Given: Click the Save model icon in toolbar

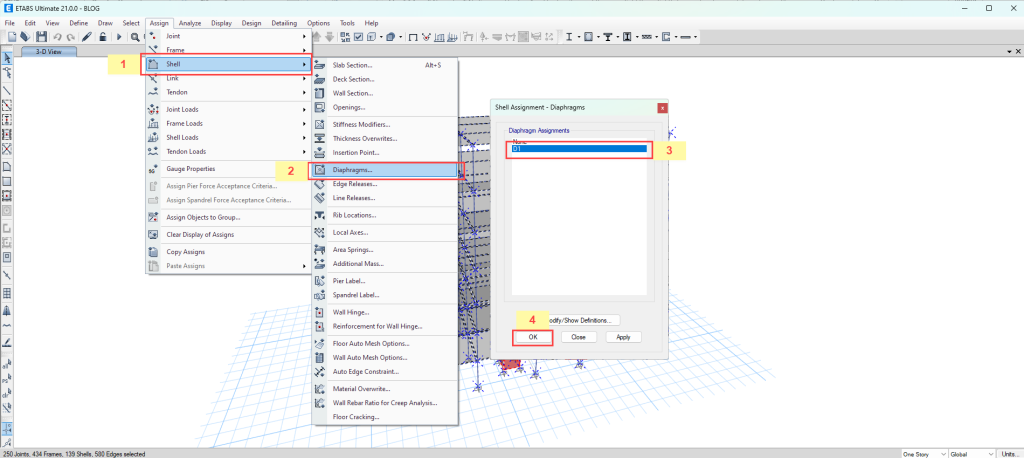Looking at the screenshot, I should [x=39, y=37].
